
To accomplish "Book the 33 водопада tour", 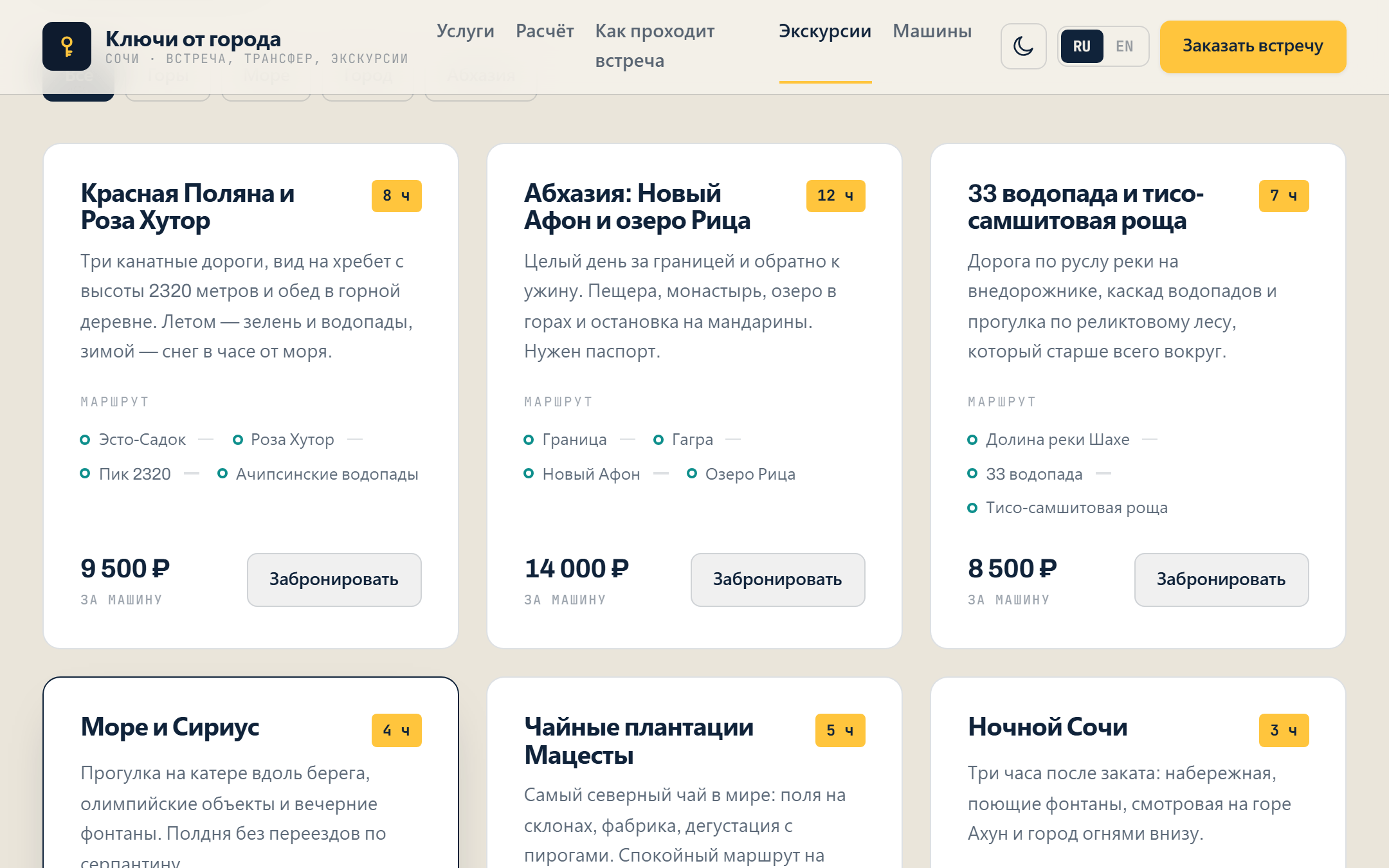I will tap(1221, 579).
